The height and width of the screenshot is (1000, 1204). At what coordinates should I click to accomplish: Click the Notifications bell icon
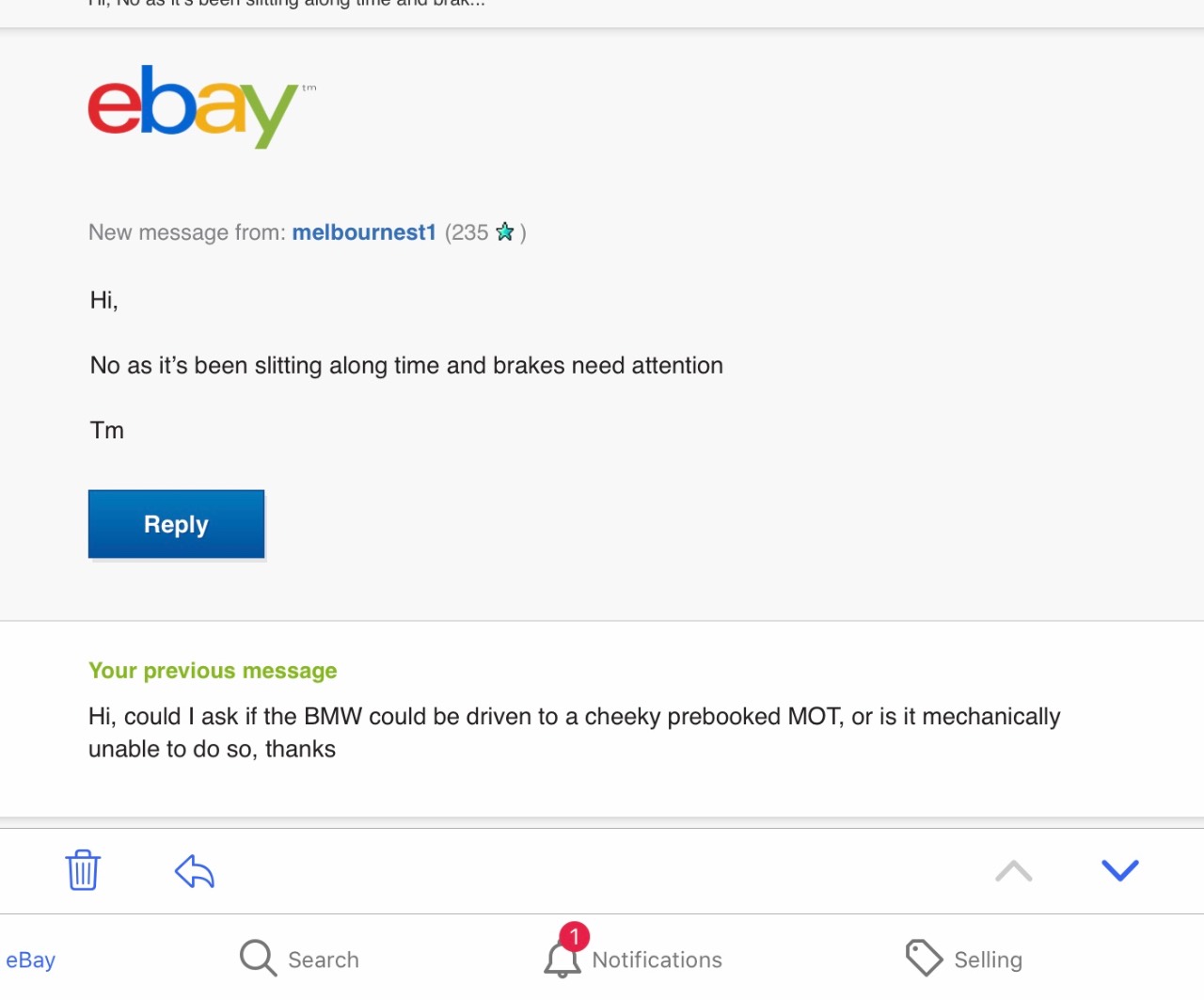tap(562, 960)
